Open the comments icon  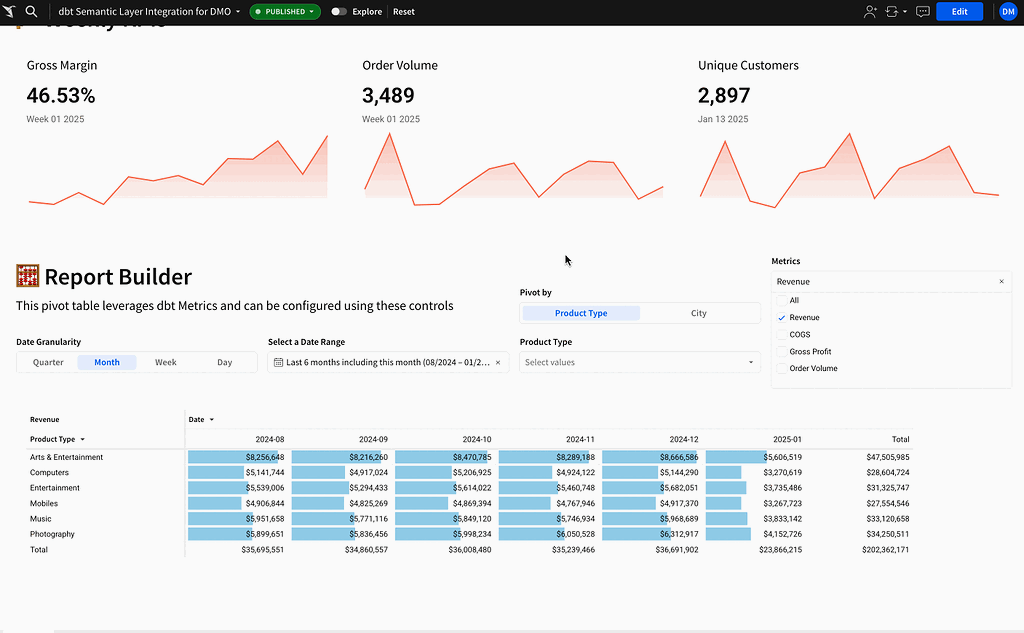922,11
